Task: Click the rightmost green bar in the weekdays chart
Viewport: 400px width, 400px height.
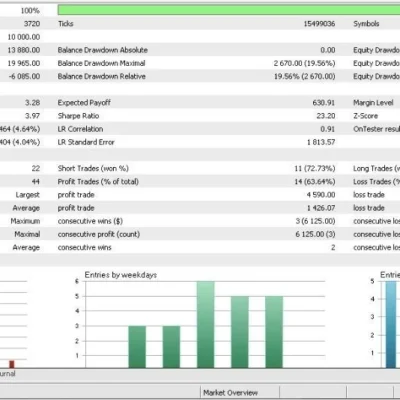Action: [274, 332]
